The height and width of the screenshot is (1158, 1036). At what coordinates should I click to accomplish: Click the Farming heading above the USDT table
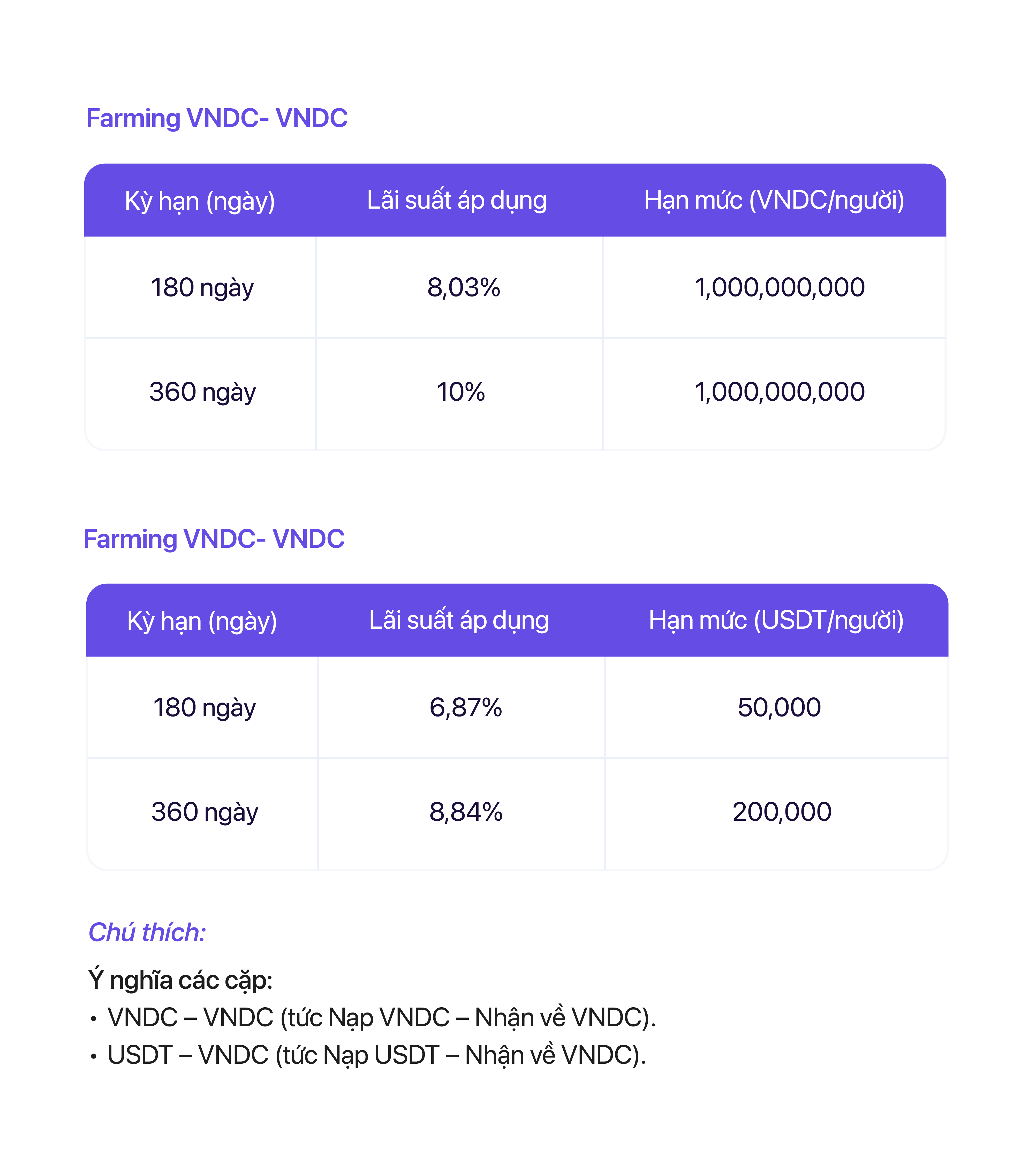(214, 539)
